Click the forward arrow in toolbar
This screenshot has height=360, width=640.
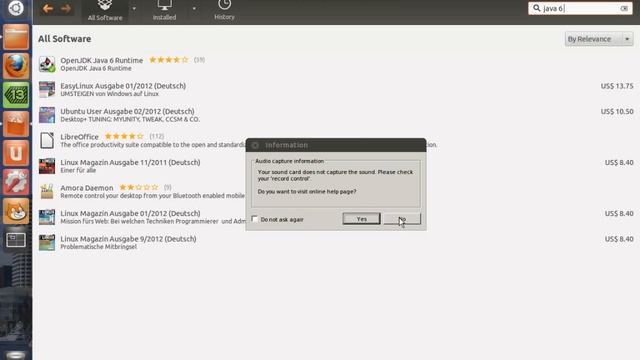[x=66, y=8]
